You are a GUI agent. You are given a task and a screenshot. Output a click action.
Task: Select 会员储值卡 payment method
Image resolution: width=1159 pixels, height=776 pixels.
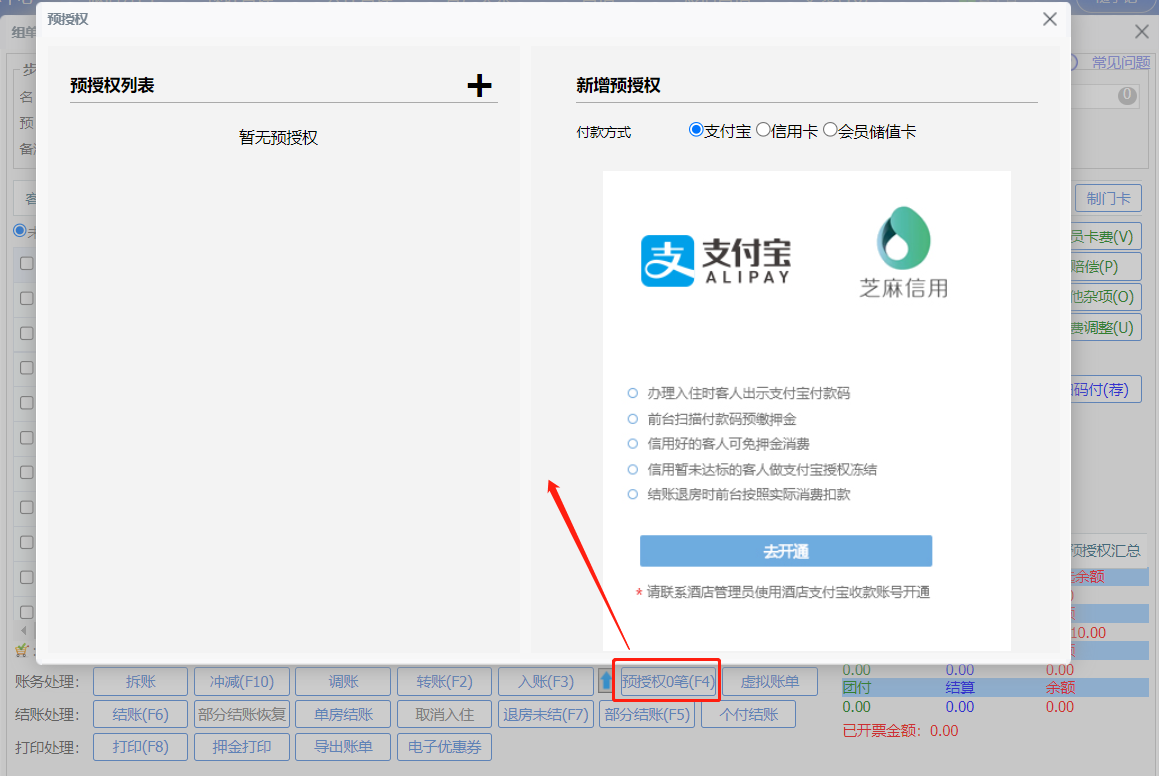click(830, 130)
